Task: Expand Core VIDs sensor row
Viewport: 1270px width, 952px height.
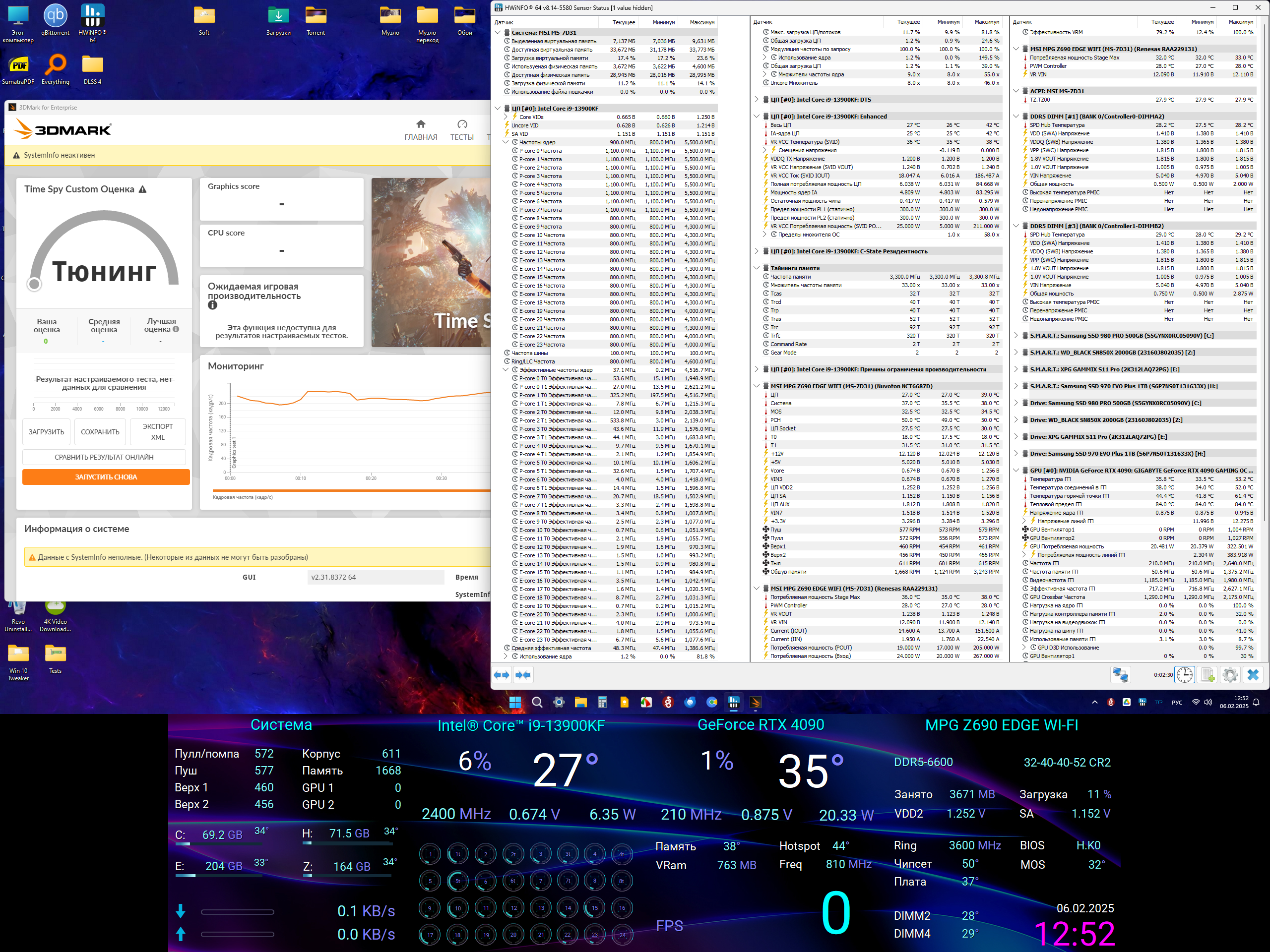Action: click(506, 117)
